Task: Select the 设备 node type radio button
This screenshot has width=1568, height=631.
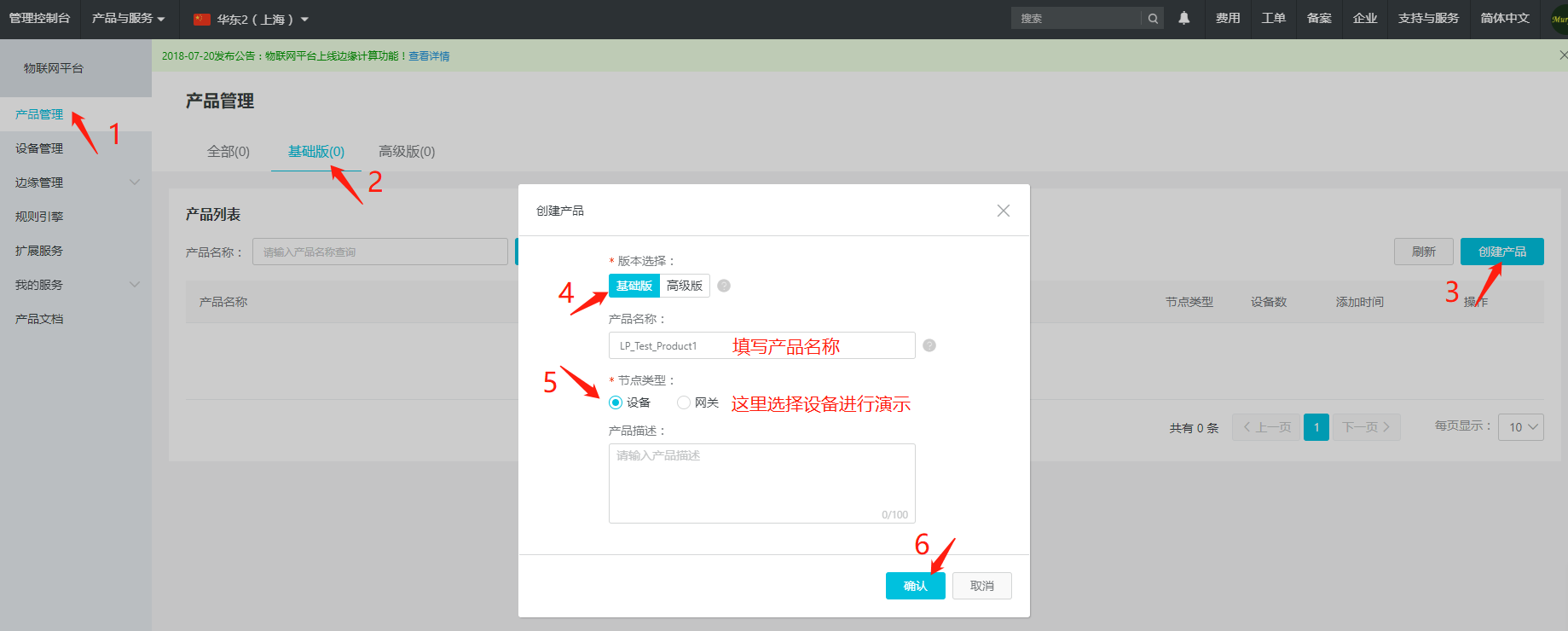Action: tap(616, 402)
